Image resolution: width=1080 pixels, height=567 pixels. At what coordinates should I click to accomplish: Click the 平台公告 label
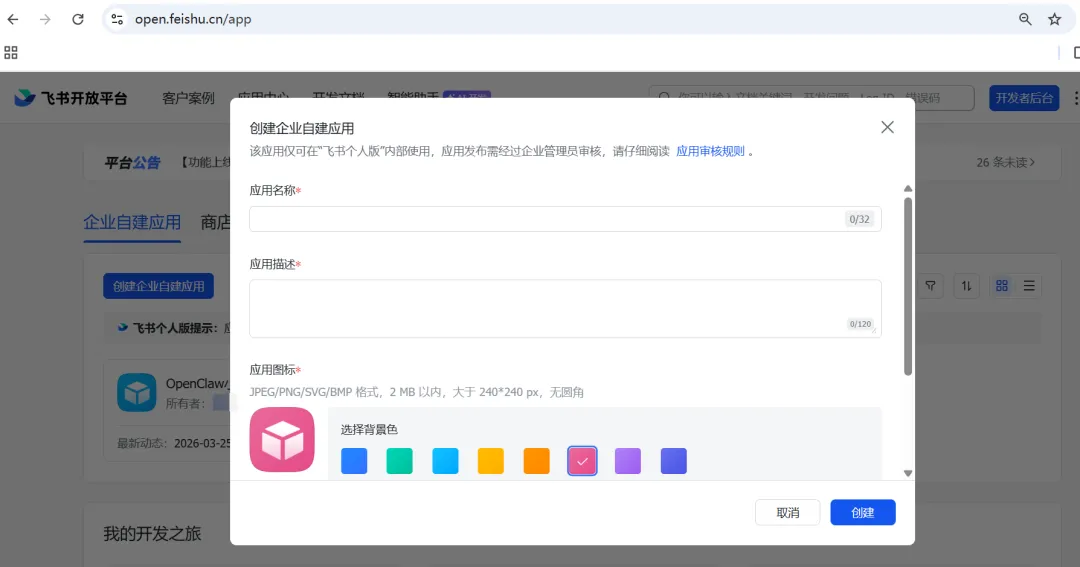coord(132,163)
